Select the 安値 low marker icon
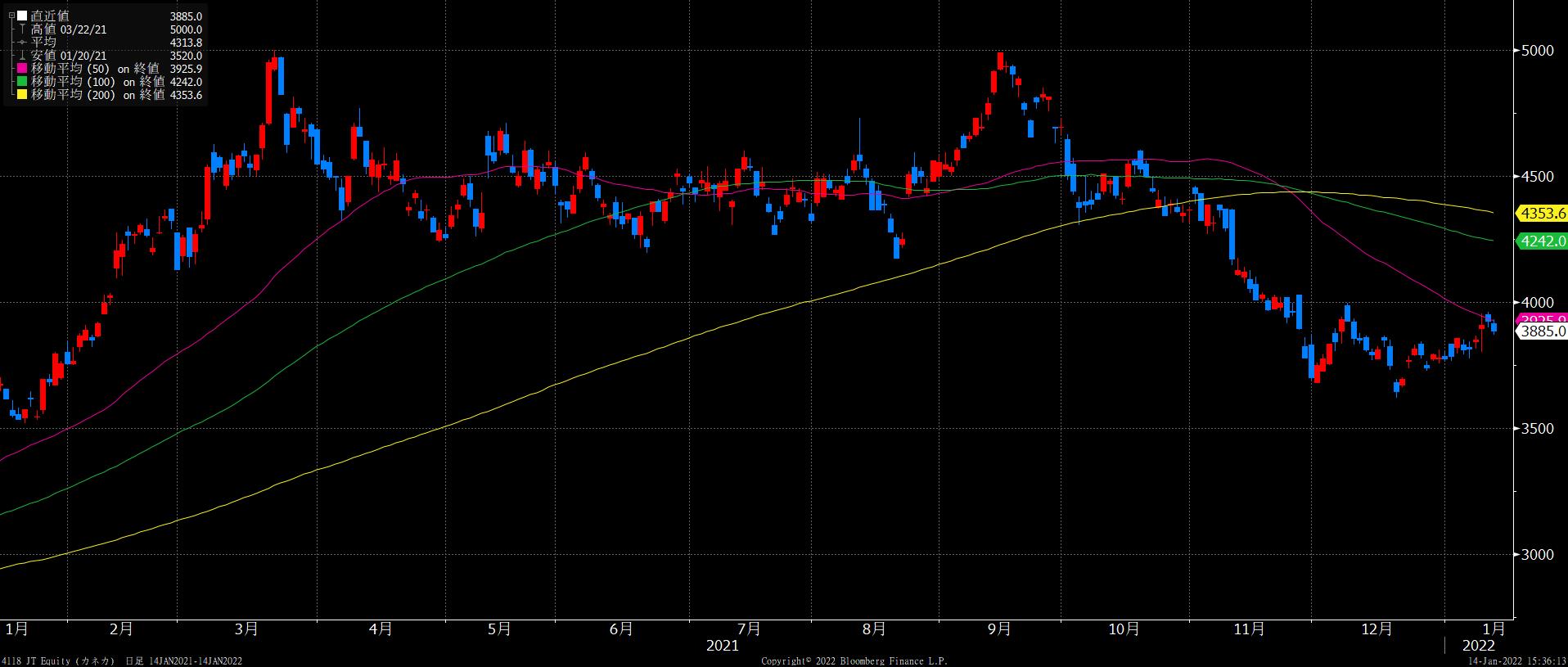 click(22, 56)
